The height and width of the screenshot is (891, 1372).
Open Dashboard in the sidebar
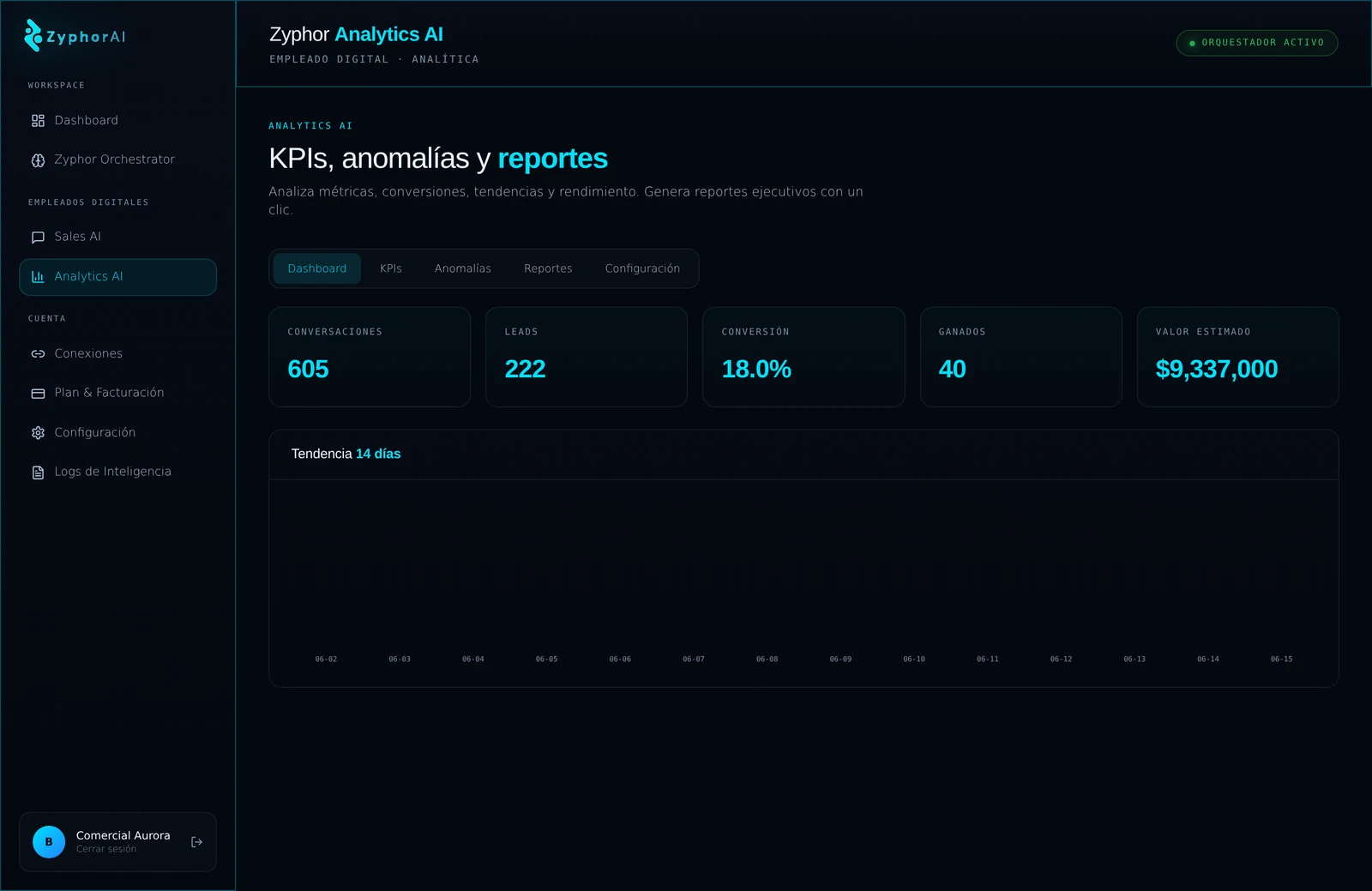(117, 121)
